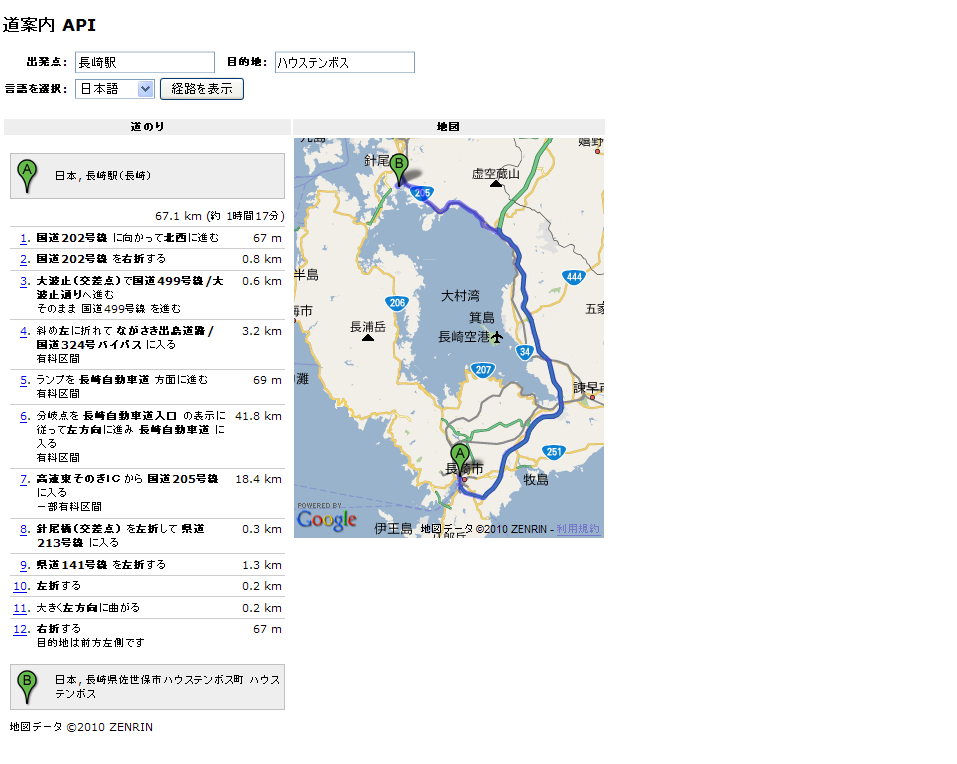Click the 道のり column header
Image resolution: width=957 pixels, height=764 pixels.
[x=147, y=127]
